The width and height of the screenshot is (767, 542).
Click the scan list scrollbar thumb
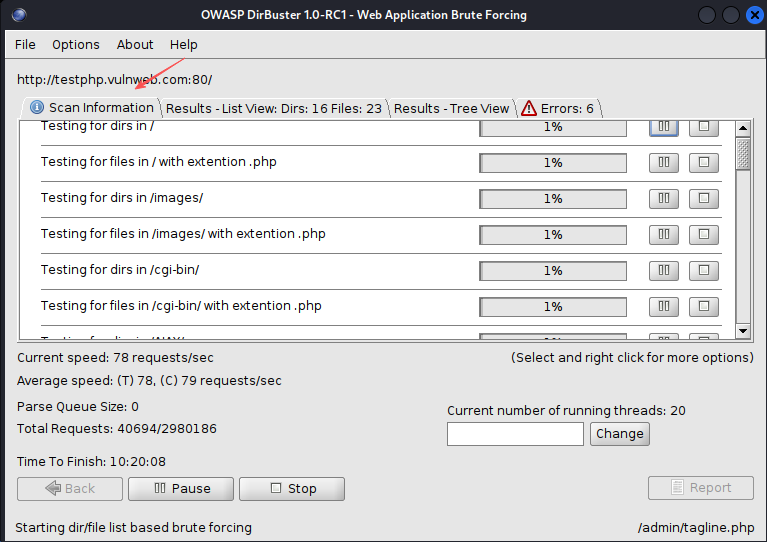point(743,154)
